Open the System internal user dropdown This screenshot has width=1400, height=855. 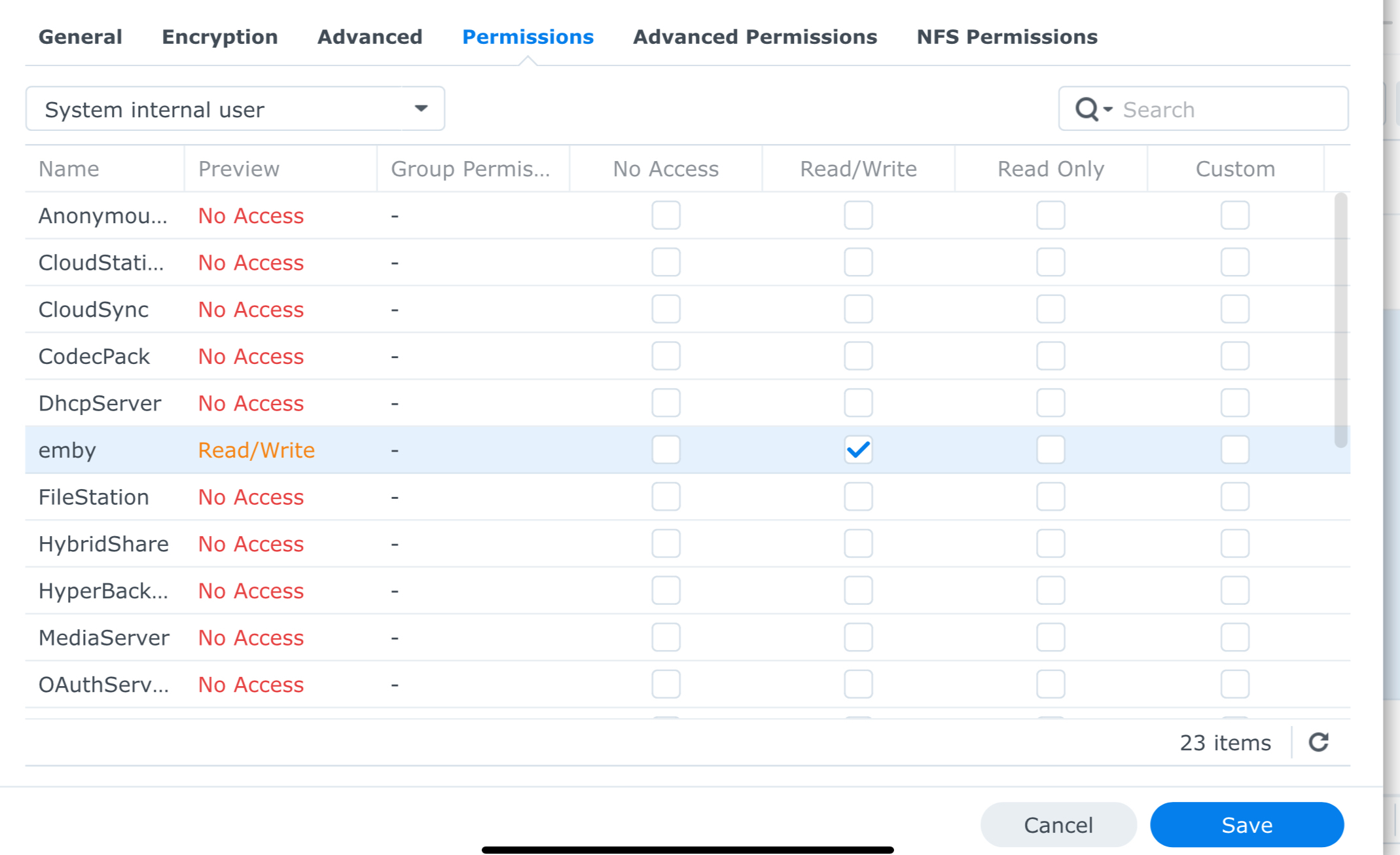click(x=235, y=109)
